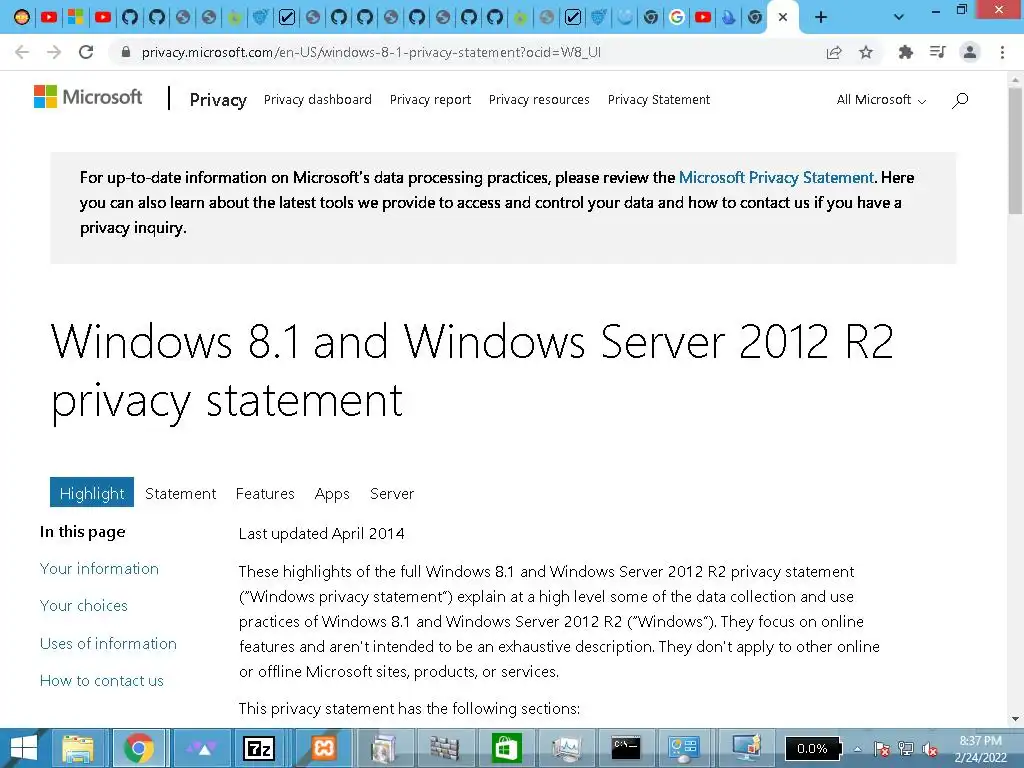Open the Extensions puzzle icon

tap(905, 52)
